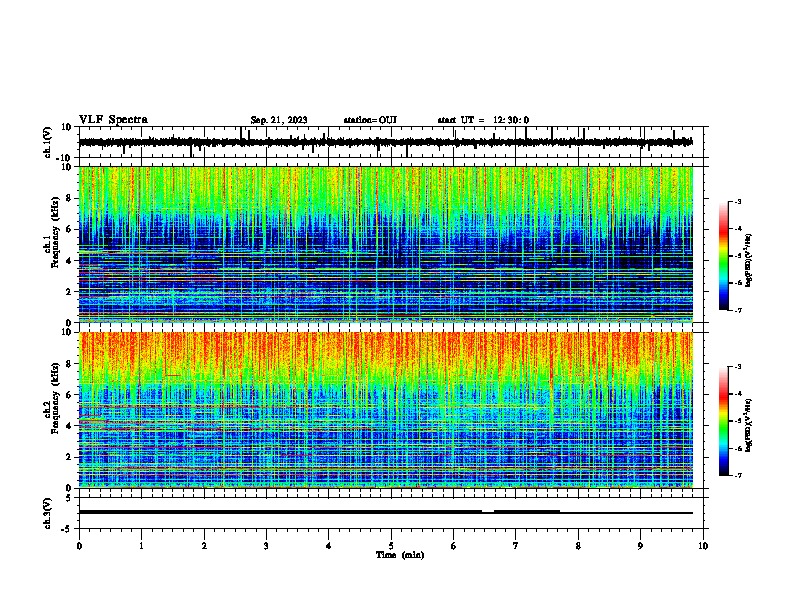The width and height of the screenshot is (792, 612).
Task: Click the ch.3(V) axis label
Action: coord(48,513)
